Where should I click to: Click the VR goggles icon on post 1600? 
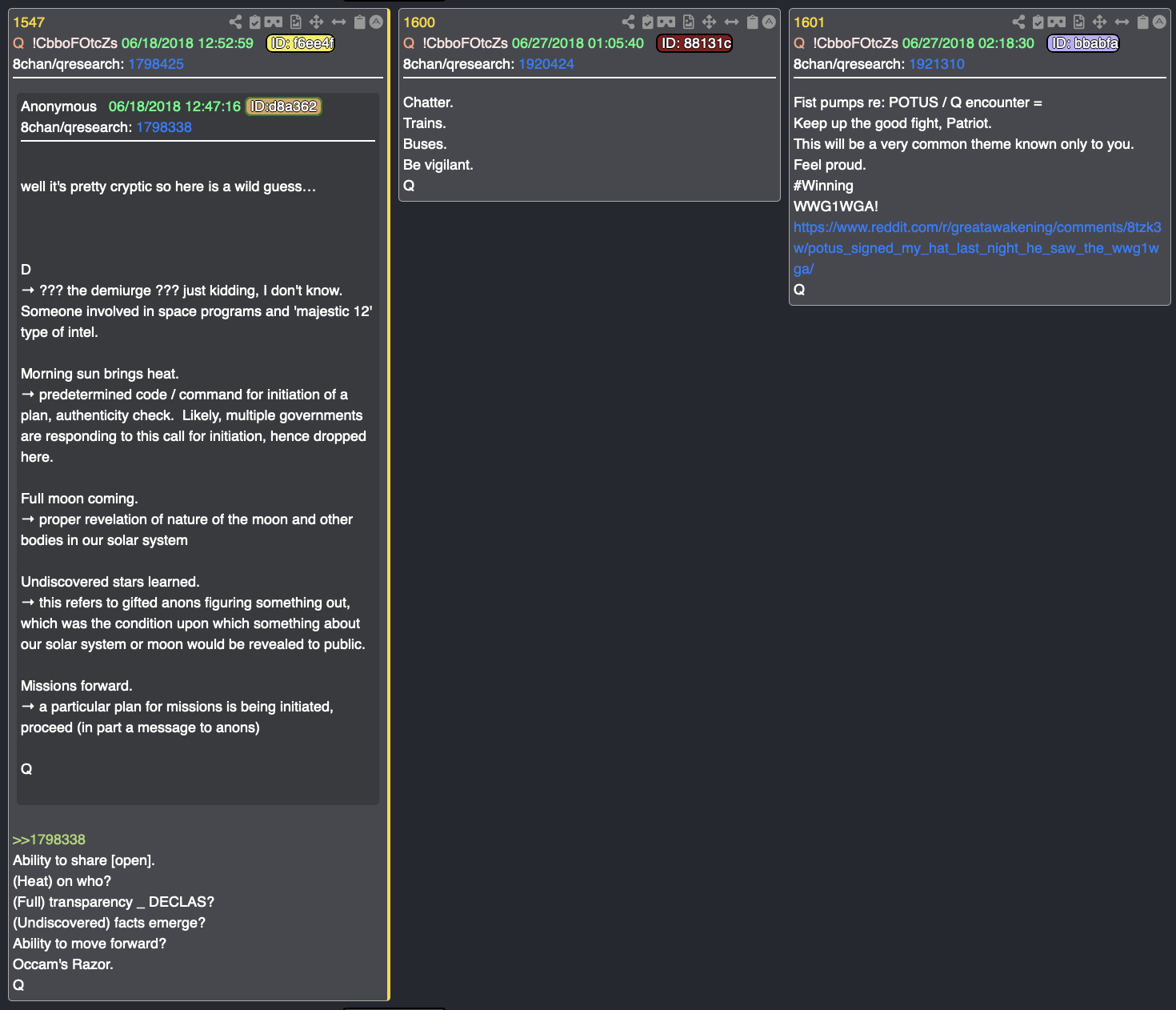(666, 22)
